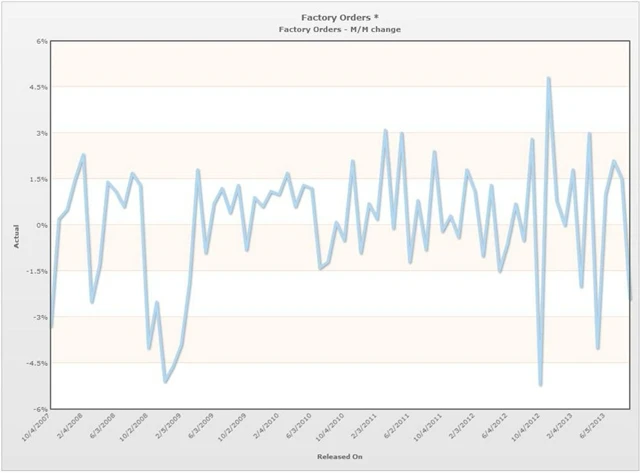Click the 4.5% y-axis tick label
Screen dimensions: 640x473
pos(40,87)
